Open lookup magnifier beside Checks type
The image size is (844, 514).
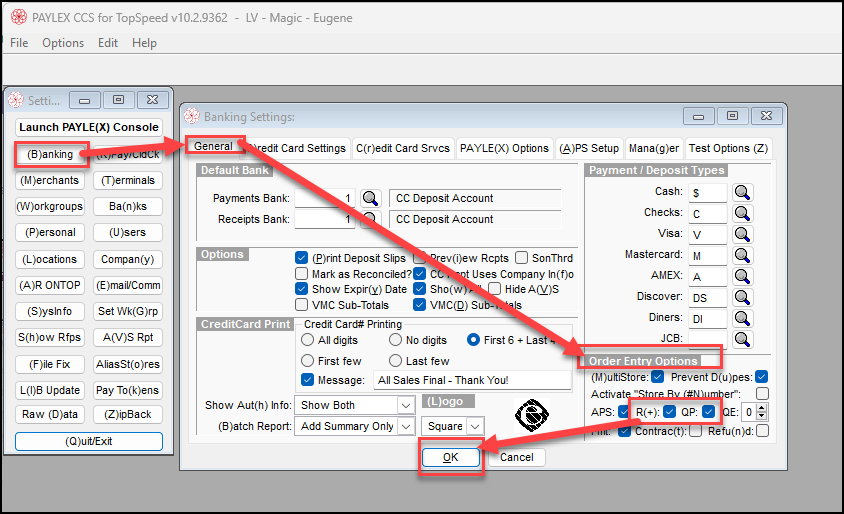point(742,213)
